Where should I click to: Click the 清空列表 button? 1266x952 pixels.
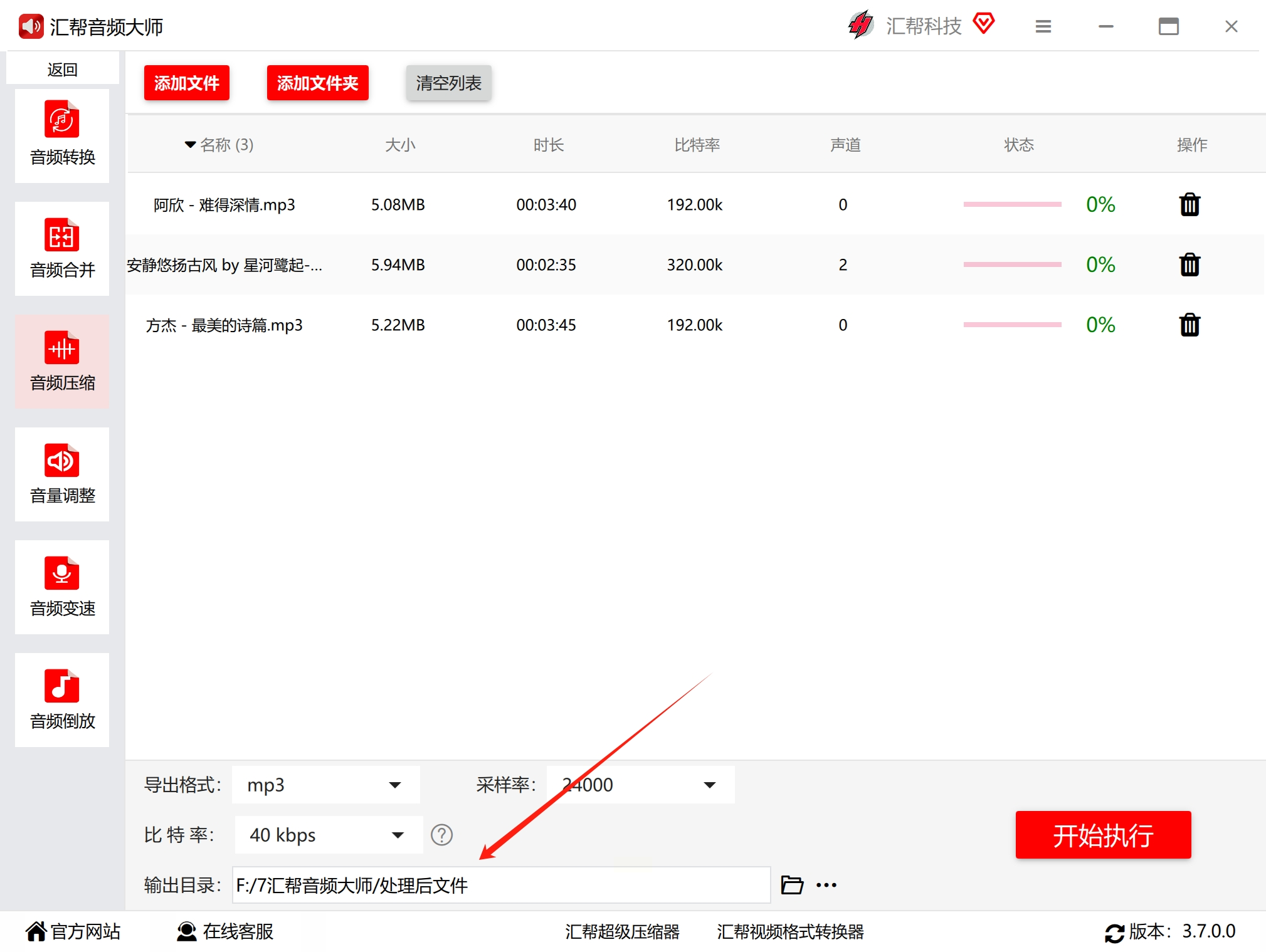click(x=449, y=83)
